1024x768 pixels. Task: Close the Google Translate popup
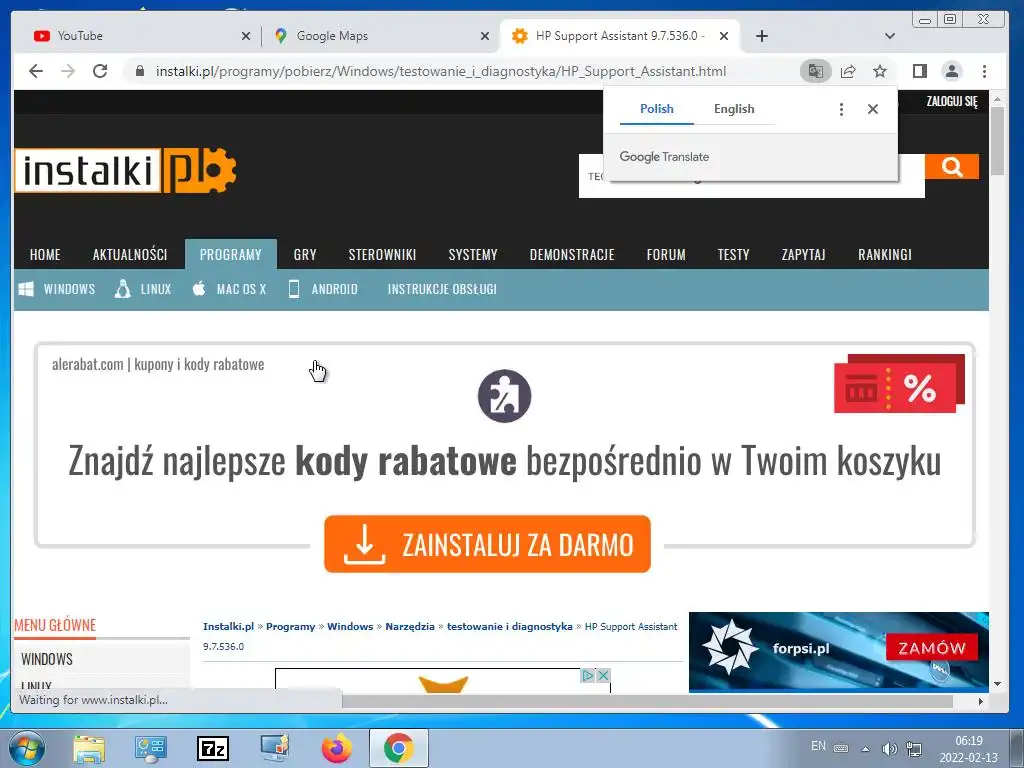(872, 109)
